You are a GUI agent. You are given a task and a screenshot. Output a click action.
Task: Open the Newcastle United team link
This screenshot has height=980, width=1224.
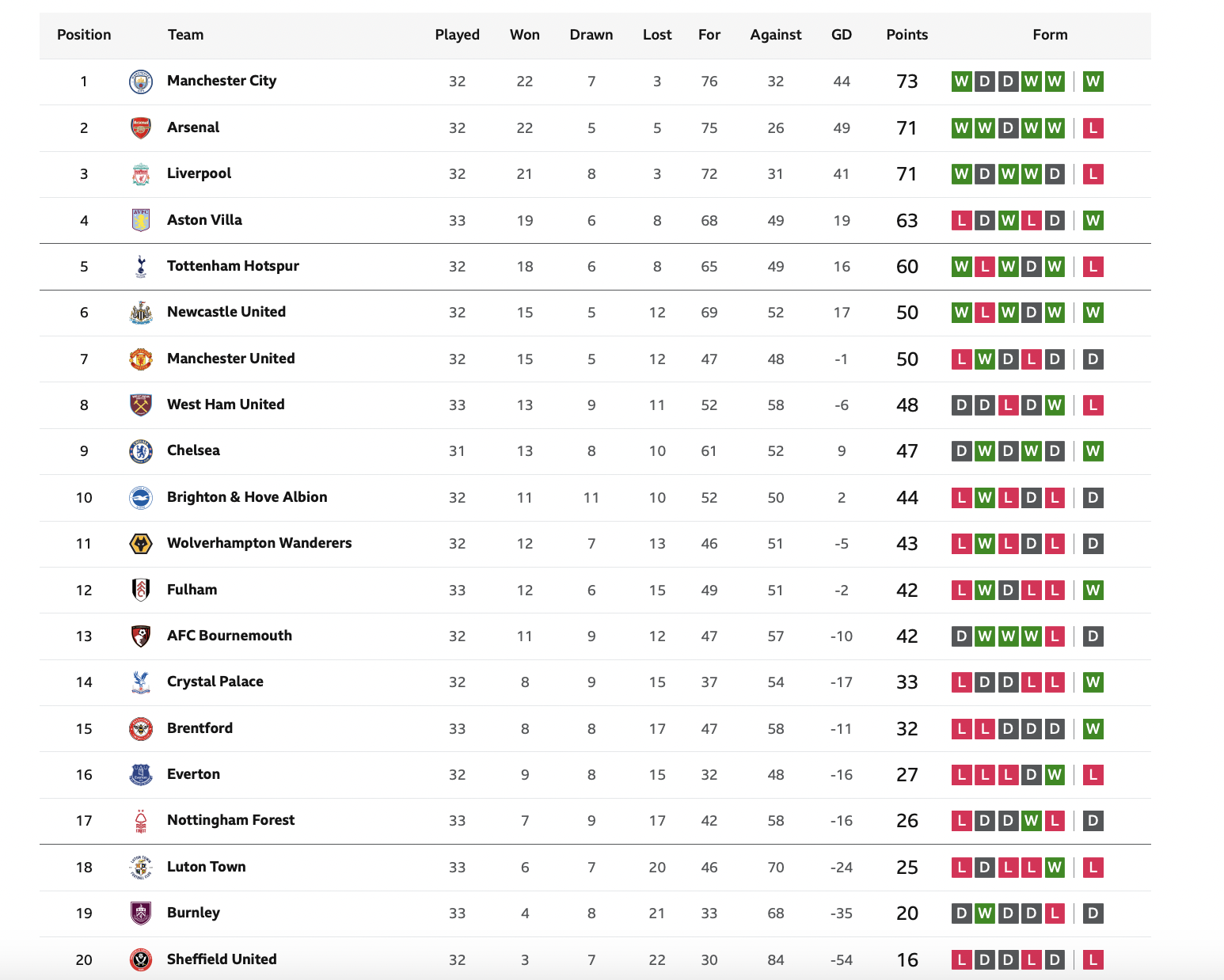pos(226,312)
